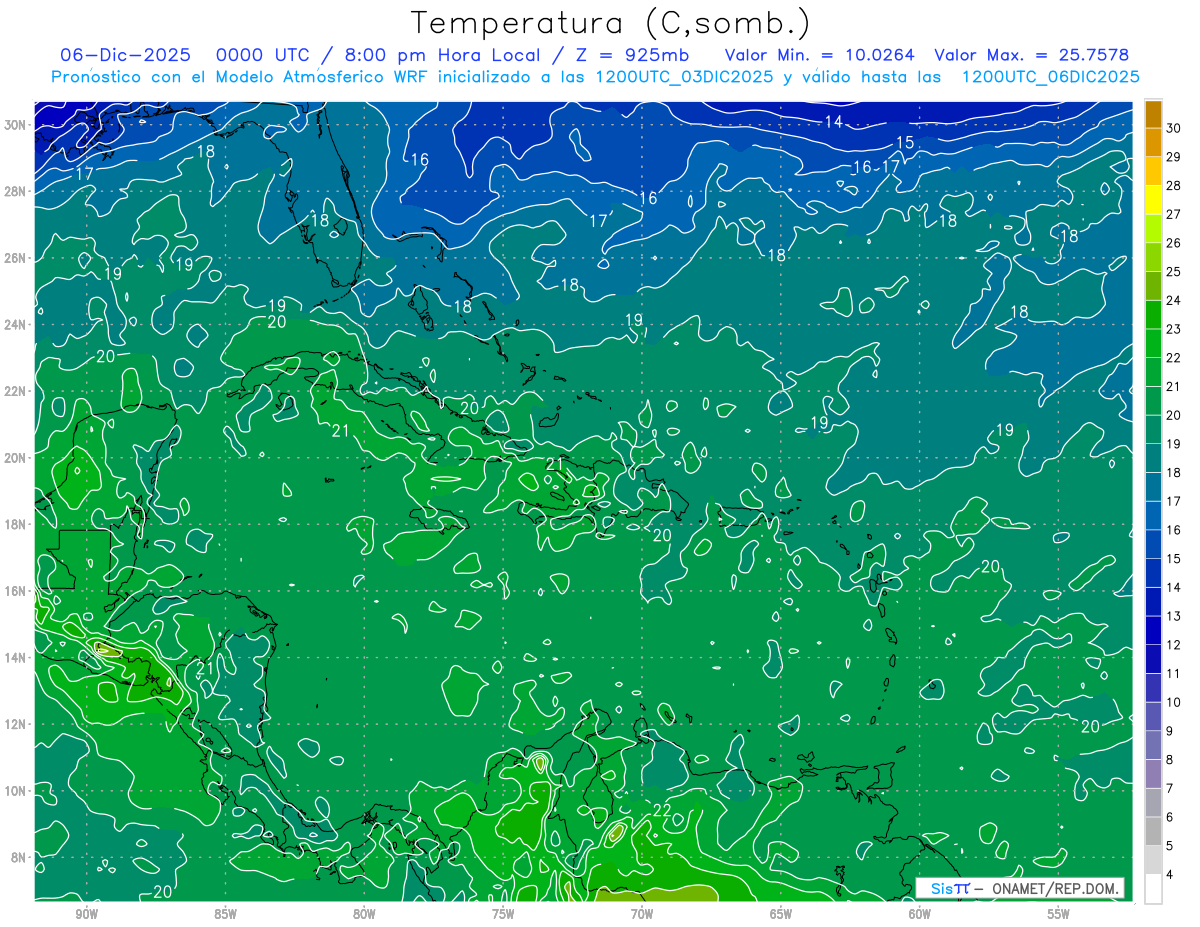Image resolution: width=1200 pixels, height=927 pixels.
Task: Click the 80W longitude axis label
Action: pos(365,914)
